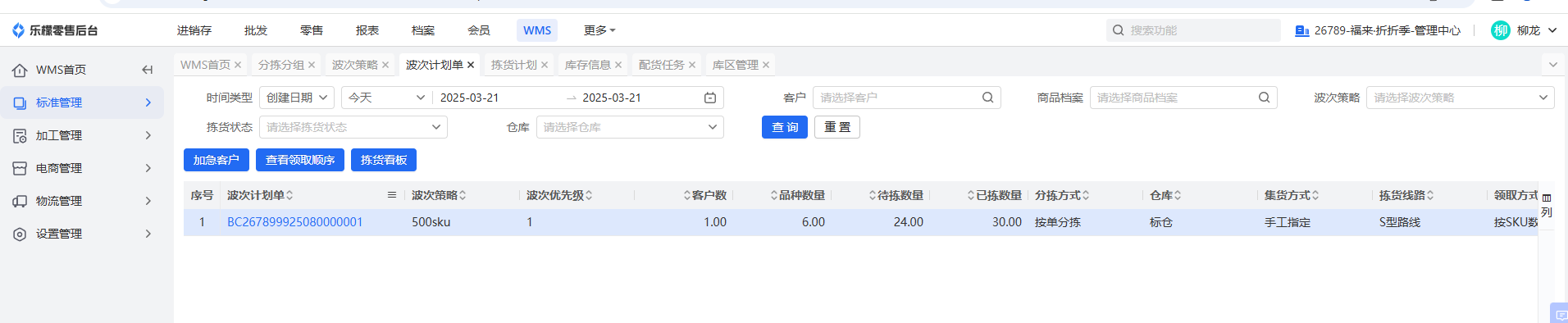Sort by 品种数量 column
This screenshot has width=1568, height=323.
coord(774,195)
